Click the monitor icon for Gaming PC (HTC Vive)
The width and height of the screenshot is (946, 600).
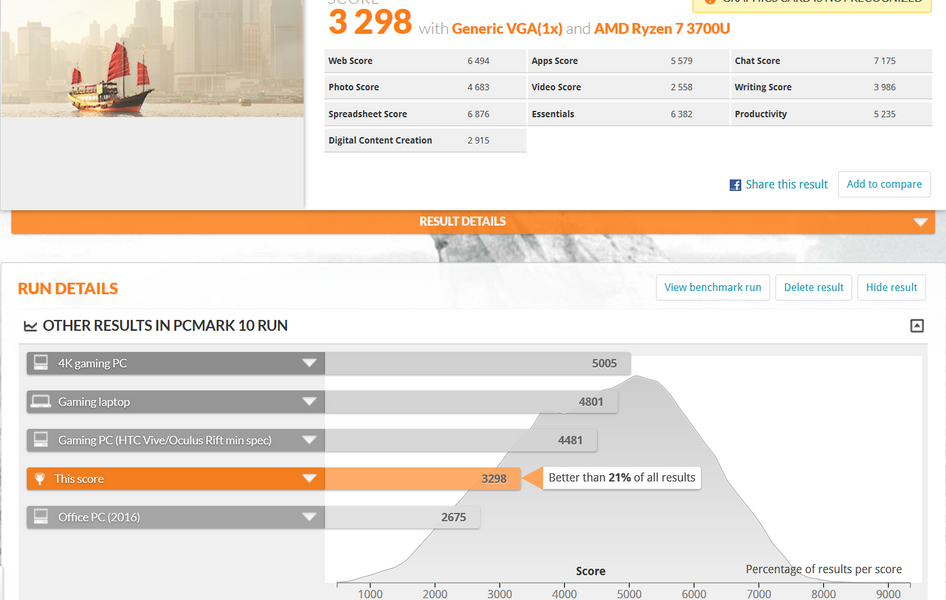click(41, 440)
